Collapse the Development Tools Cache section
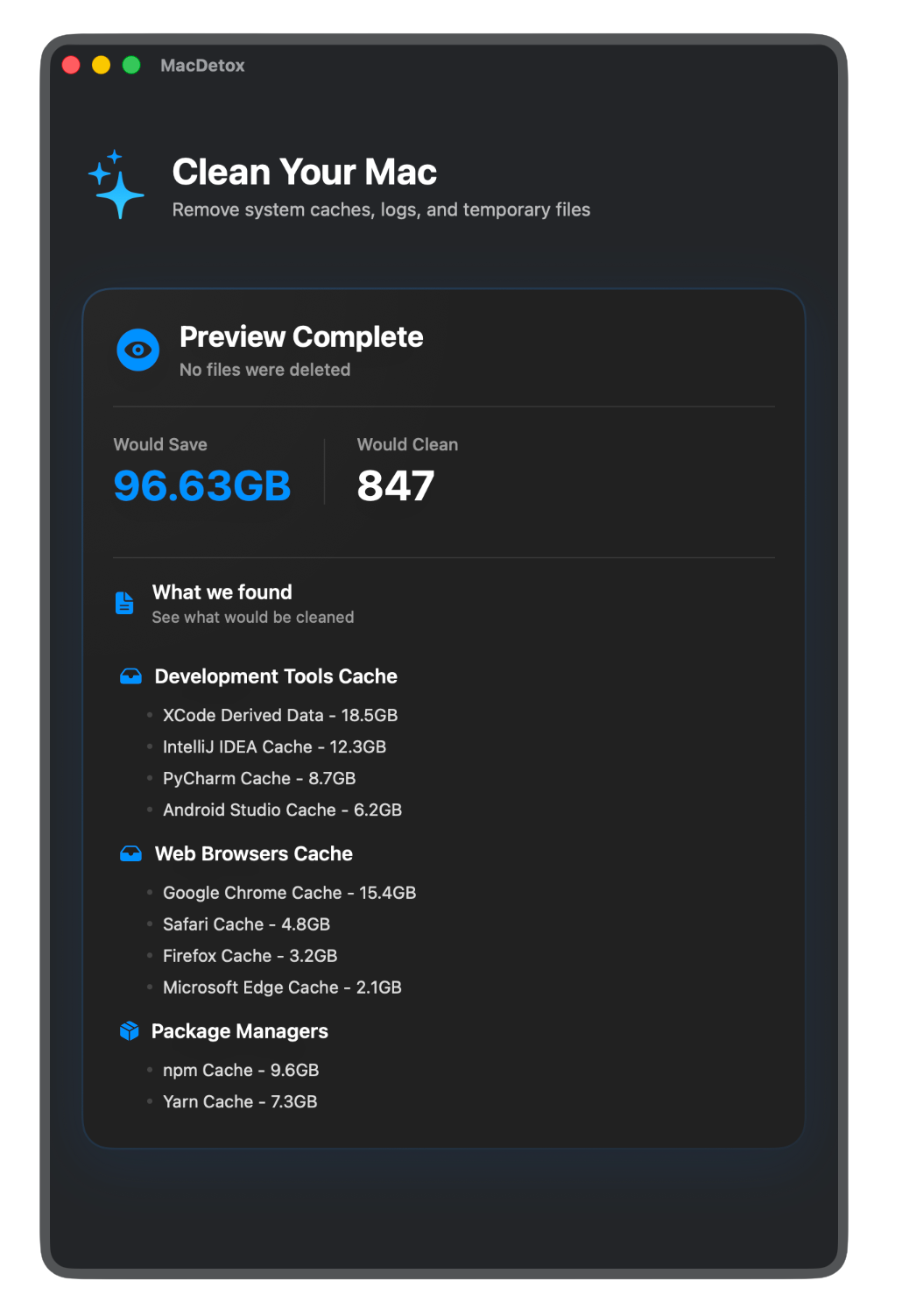 pos(276,676)
